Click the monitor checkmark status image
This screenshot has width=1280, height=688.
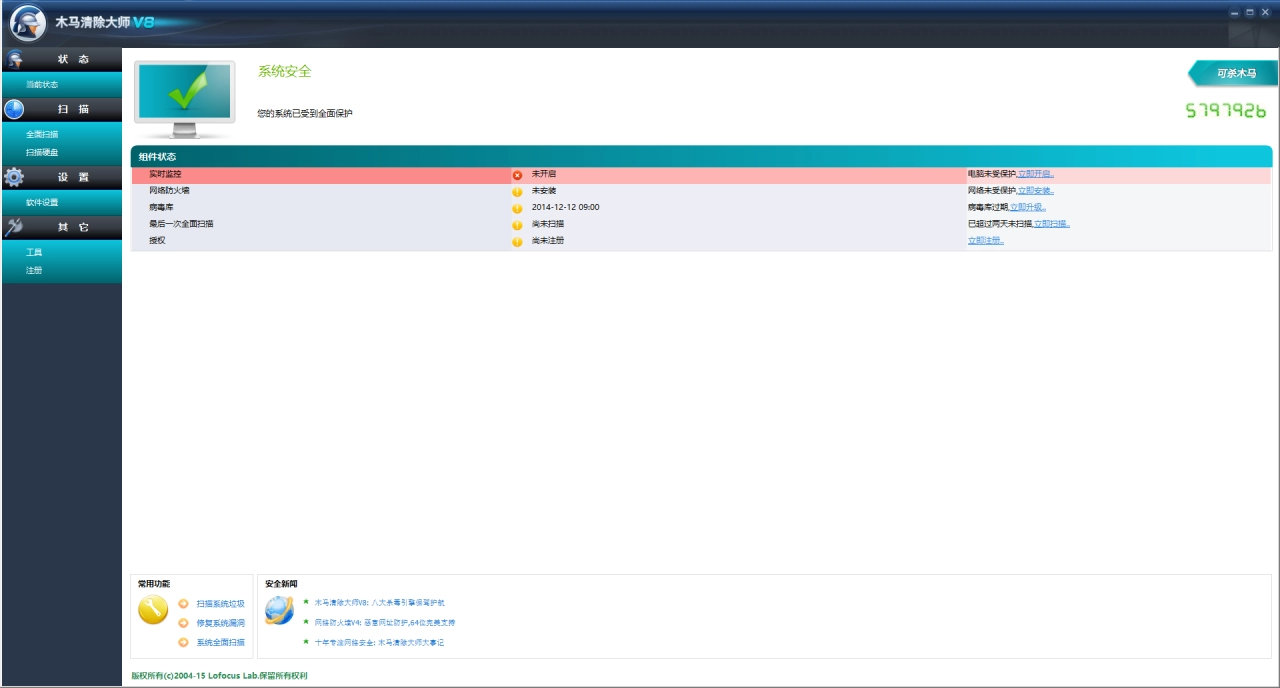click(184, 99)
